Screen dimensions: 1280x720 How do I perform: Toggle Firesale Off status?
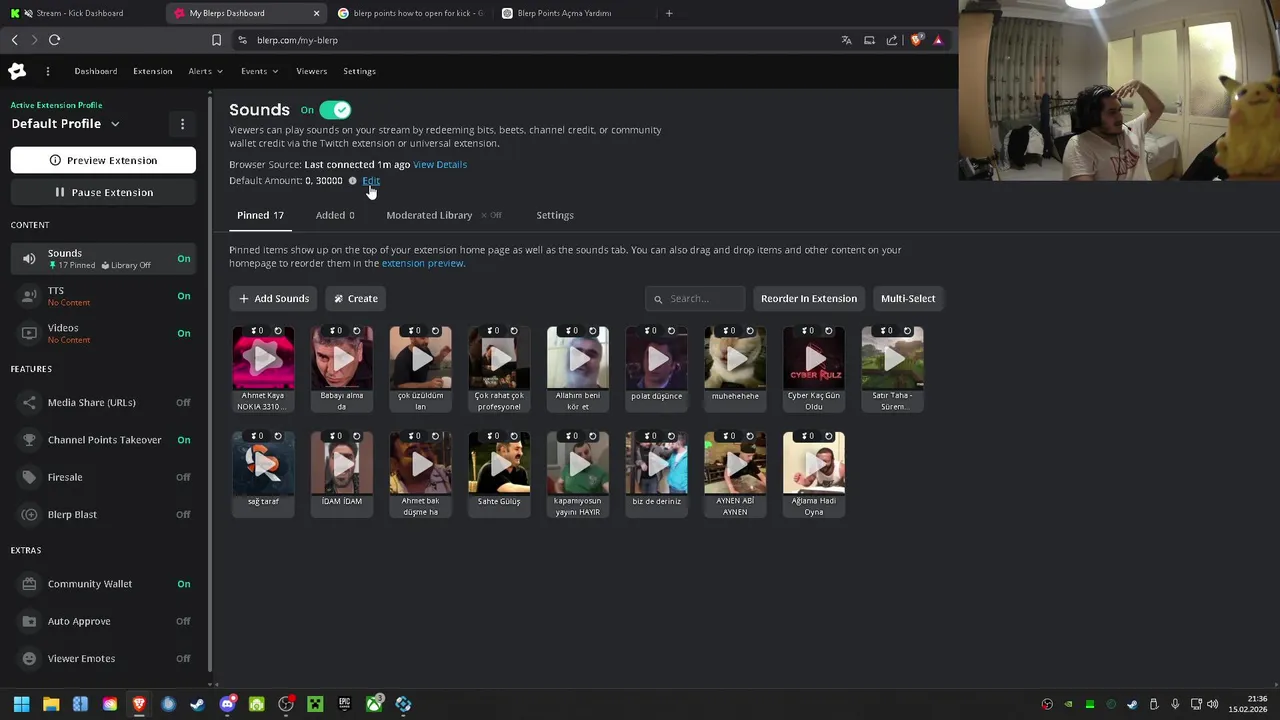[183, 477]
